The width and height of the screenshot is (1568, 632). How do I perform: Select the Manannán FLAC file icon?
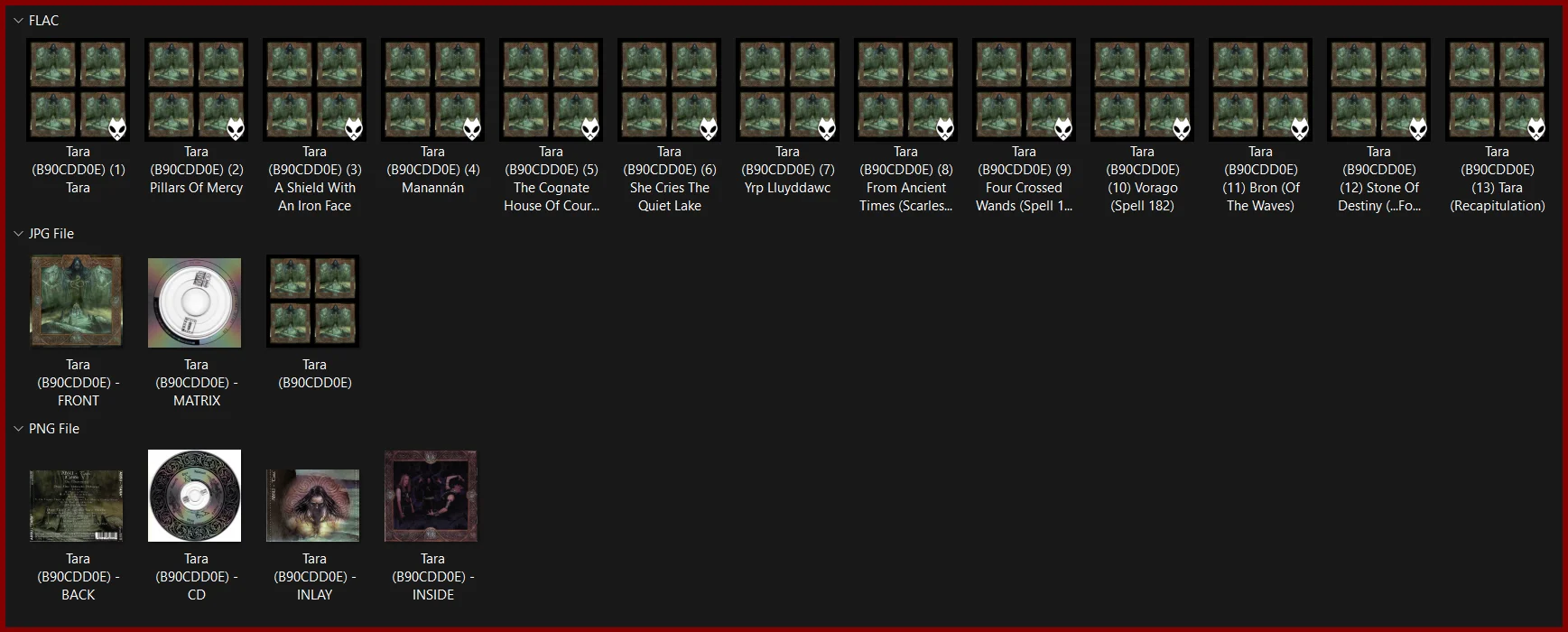point(433,90)
